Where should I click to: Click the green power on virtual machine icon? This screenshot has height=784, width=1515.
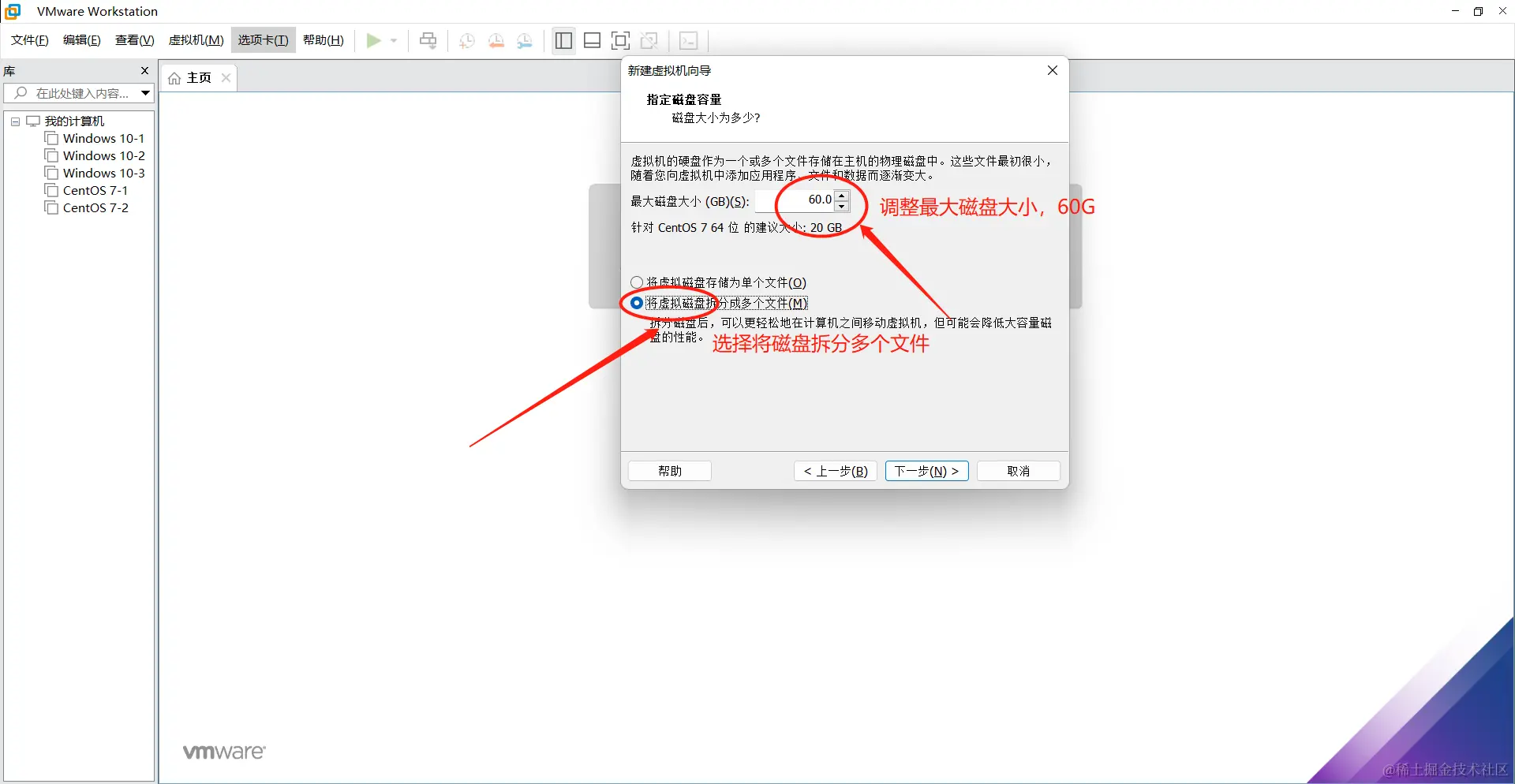click(373, 40)
